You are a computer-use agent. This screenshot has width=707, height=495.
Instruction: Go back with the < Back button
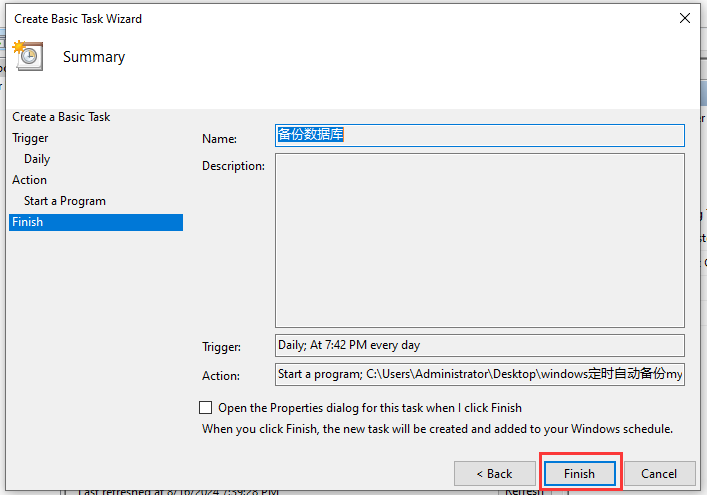pos(495,473)
